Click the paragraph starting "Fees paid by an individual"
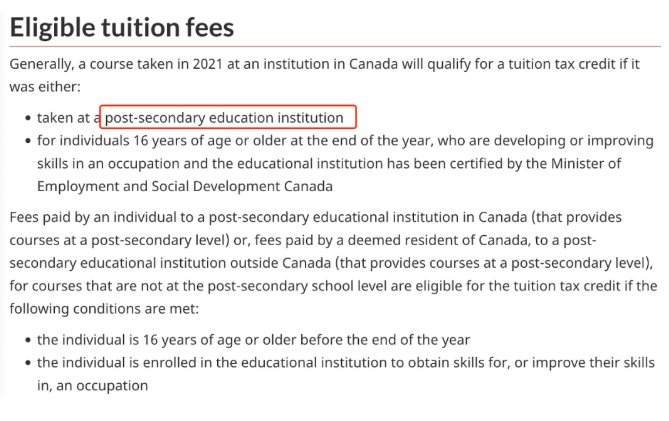 [333, 263]
